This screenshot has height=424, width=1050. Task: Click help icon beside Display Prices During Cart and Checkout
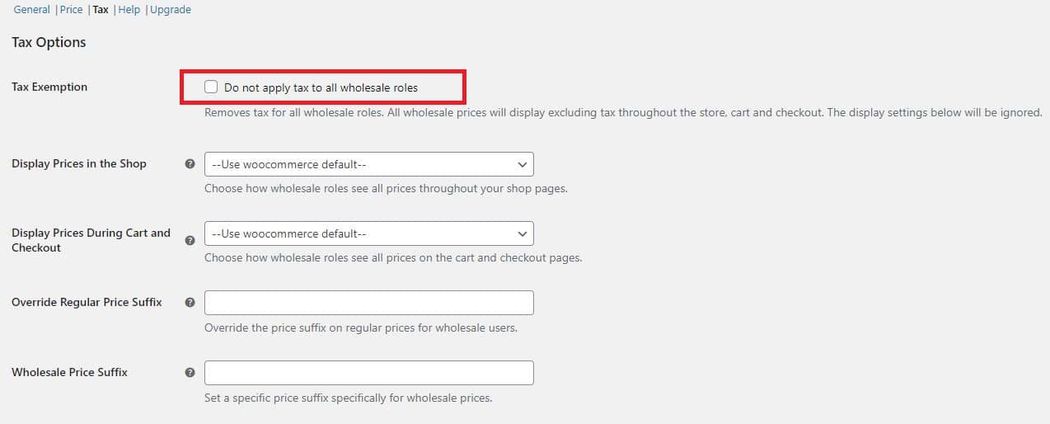(190, 240)
